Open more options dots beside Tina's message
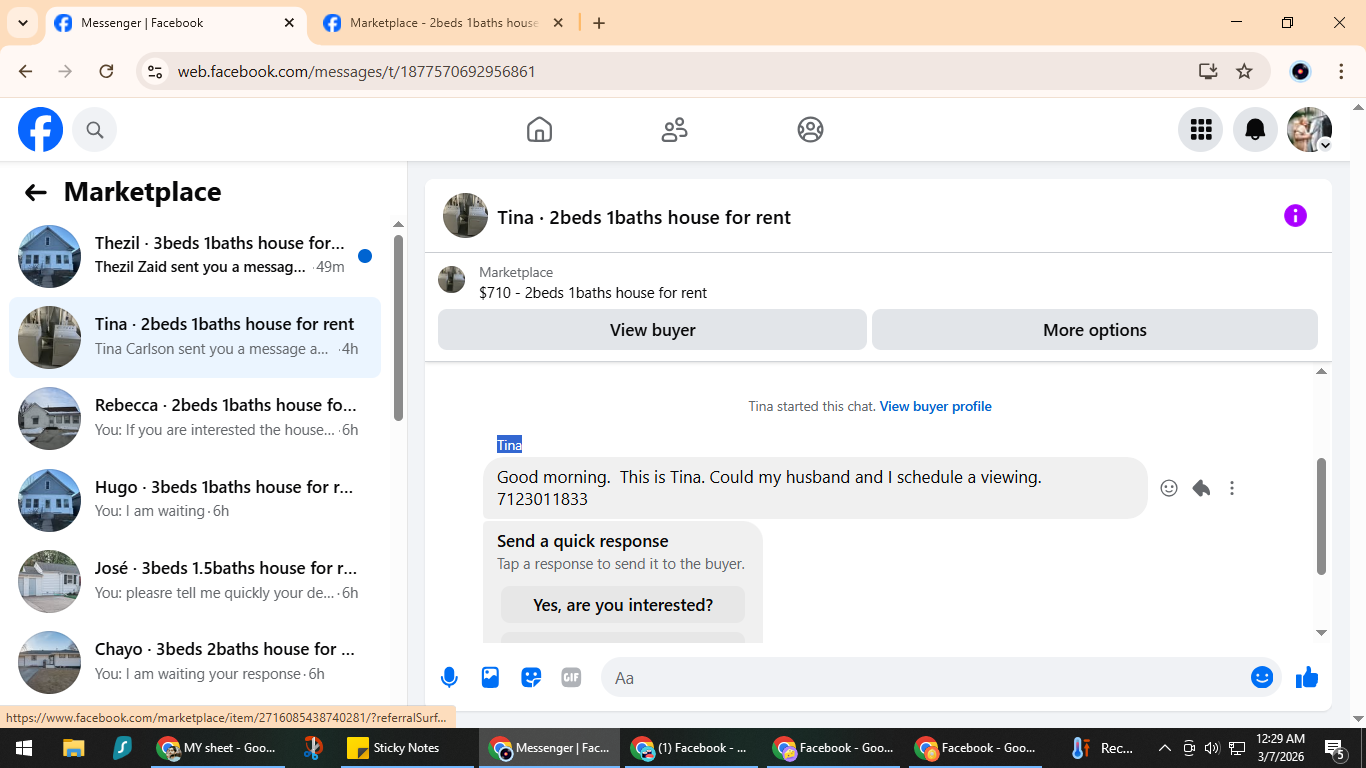This screenshot has height=768, width=1366. click(x=1232, y=488)
